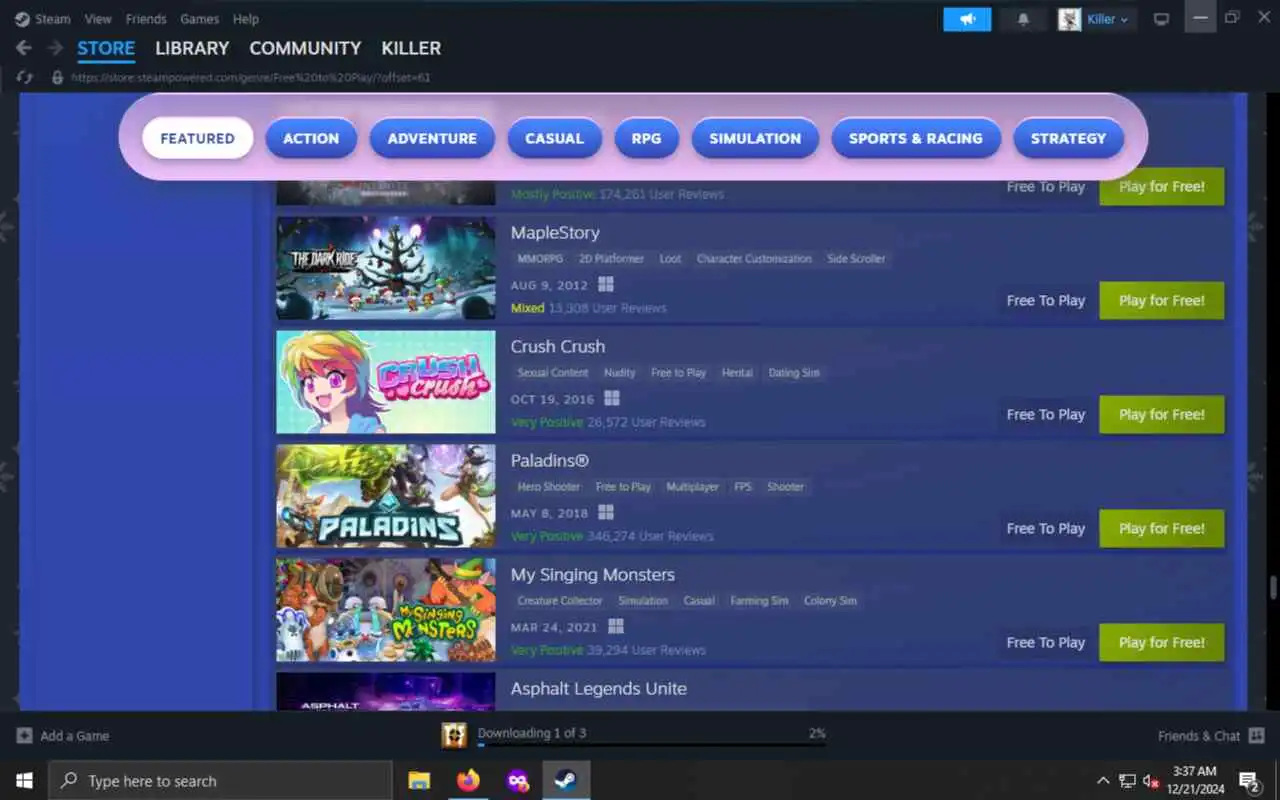Select the ACTION genre pill
This screenshot has height=800, width=1280.
point(311,138)
